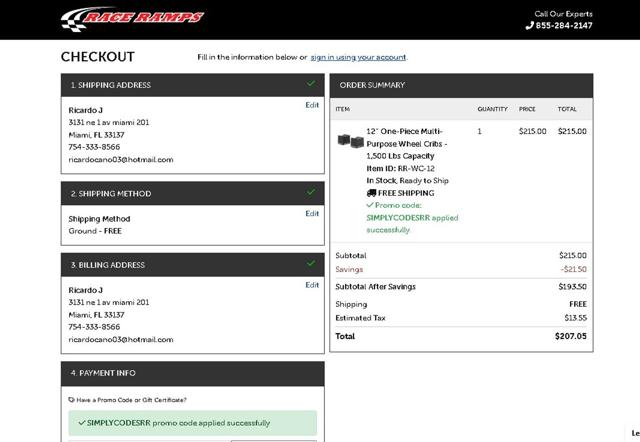Select the ORDER SUMMARY header
Viewport: 640px width, 442px height.
(461, 86)
